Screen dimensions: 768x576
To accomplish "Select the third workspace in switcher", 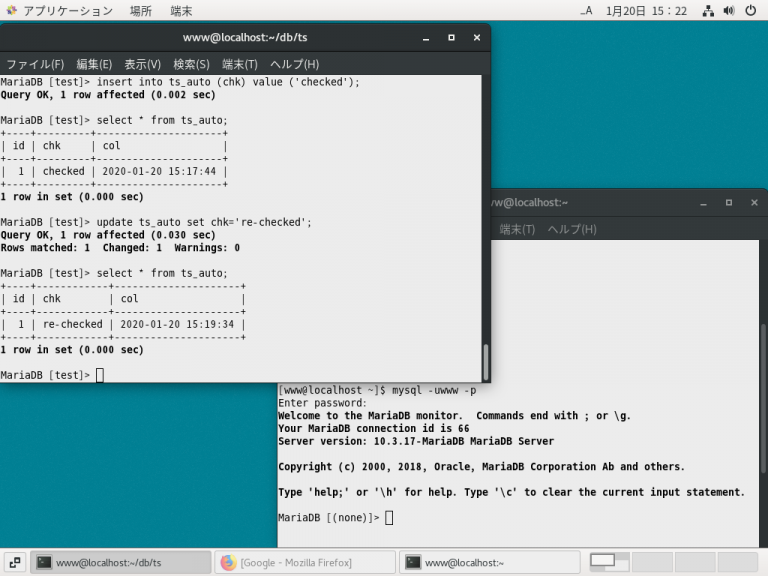I will [695, 562].
